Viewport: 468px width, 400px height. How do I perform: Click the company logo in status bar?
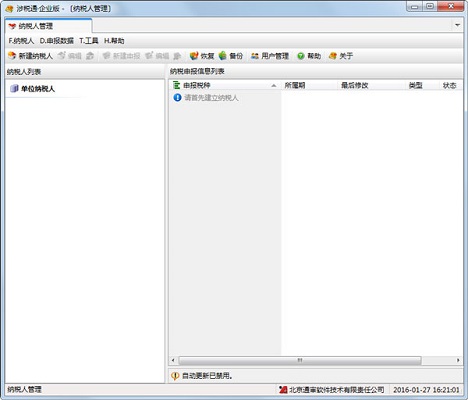(x=283, y=389)
